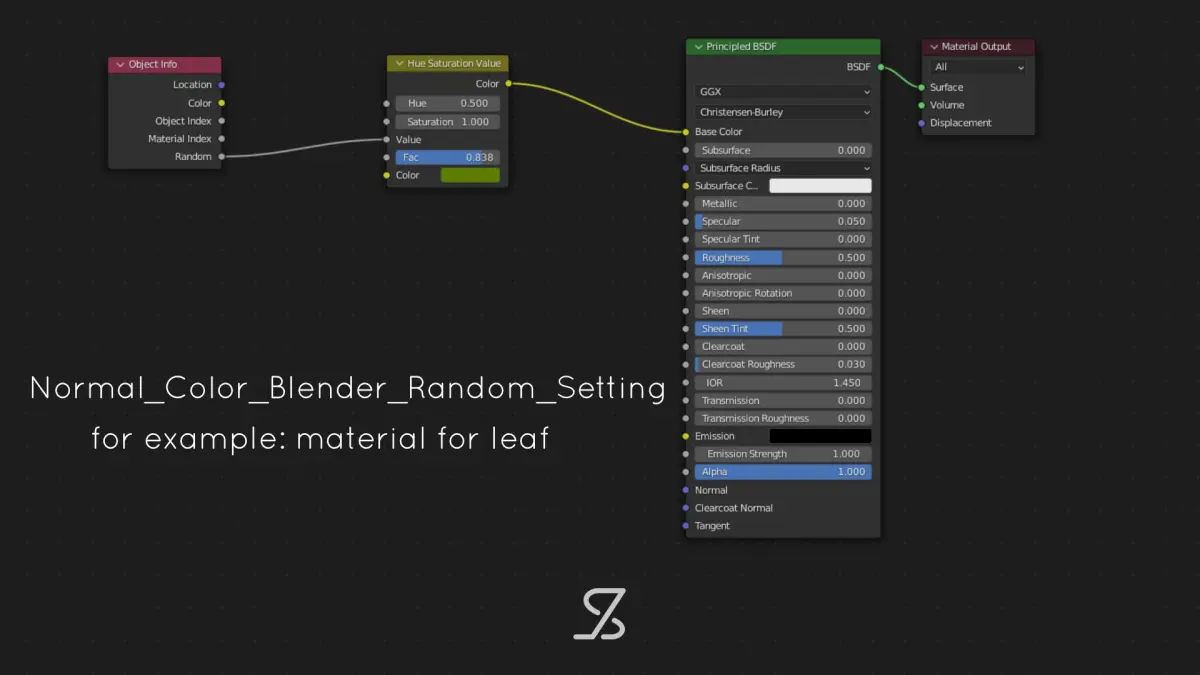Click the Value input socket on Hue Saturation node
The height and width of the screenshot is (675, 1200).
[386, 139]
